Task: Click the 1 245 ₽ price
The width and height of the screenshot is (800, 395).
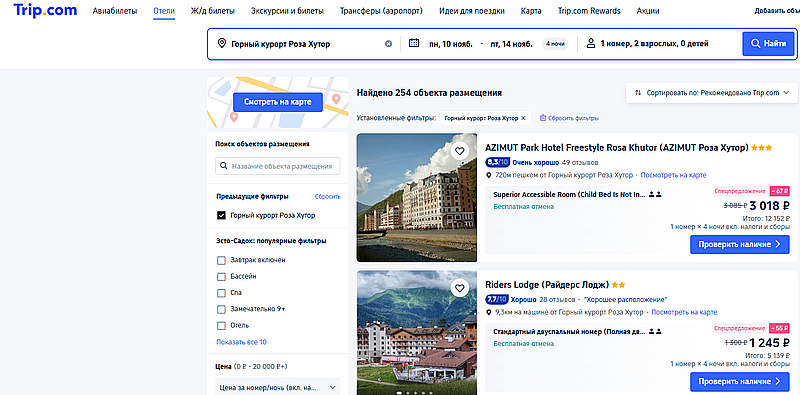Action: 770,343
